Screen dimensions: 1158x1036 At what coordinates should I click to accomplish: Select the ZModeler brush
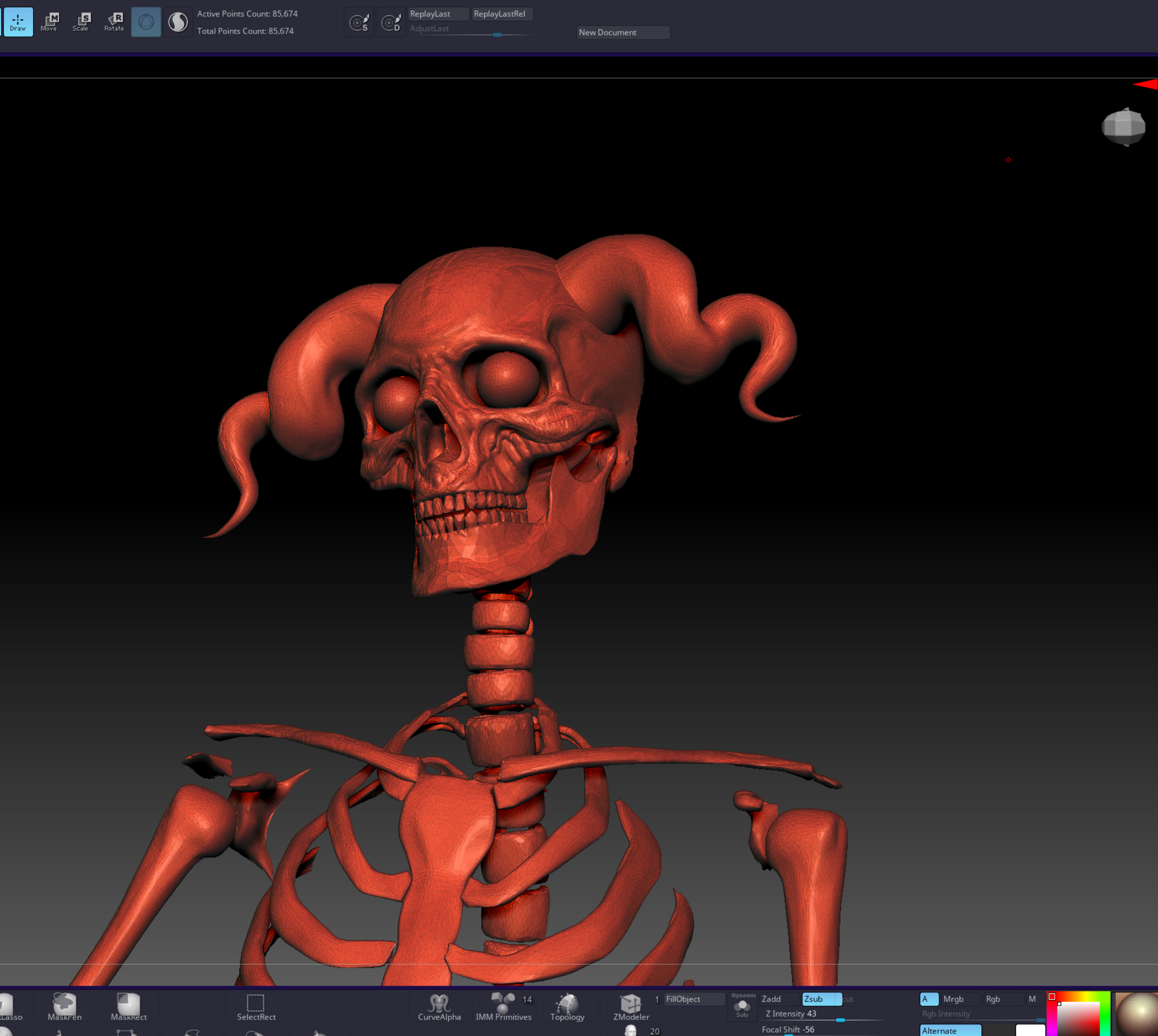coord(631,1008)
